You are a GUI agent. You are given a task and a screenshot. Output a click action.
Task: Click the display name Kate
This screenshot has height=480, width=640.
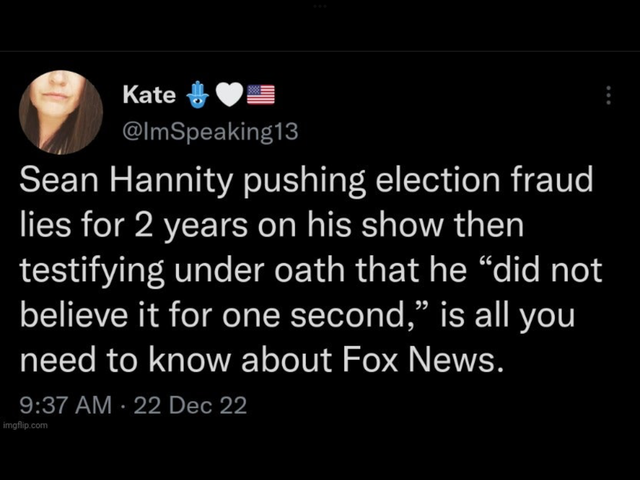[148, 95]
